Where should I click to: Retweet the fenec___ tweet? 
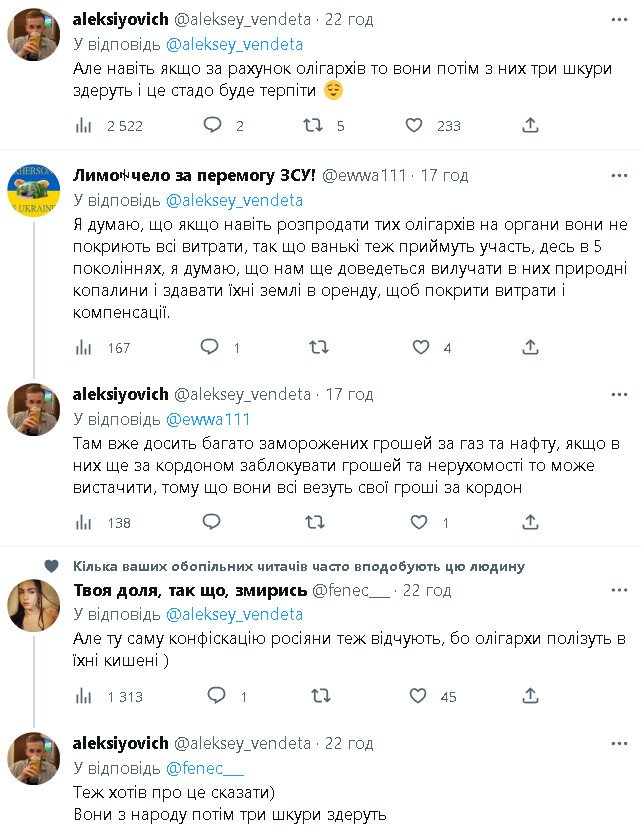coord(319,696)
